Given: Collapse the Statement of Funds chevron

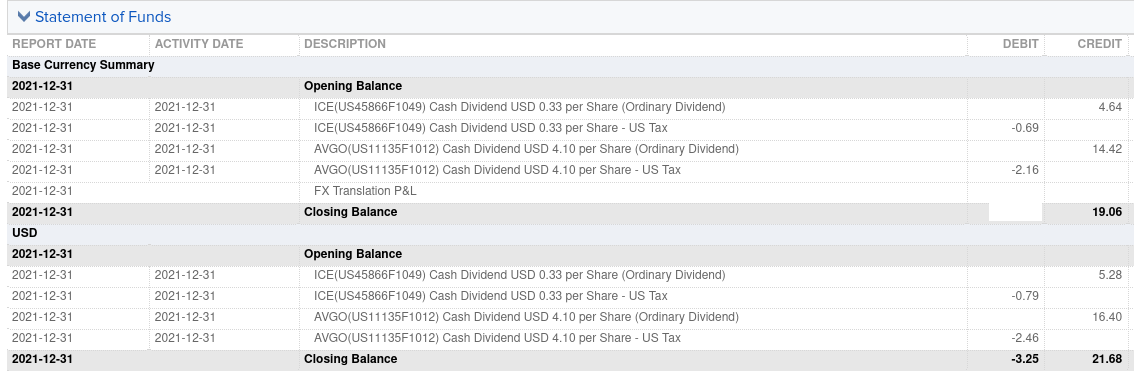Looking at the screenshot, I should coord(24,16).
